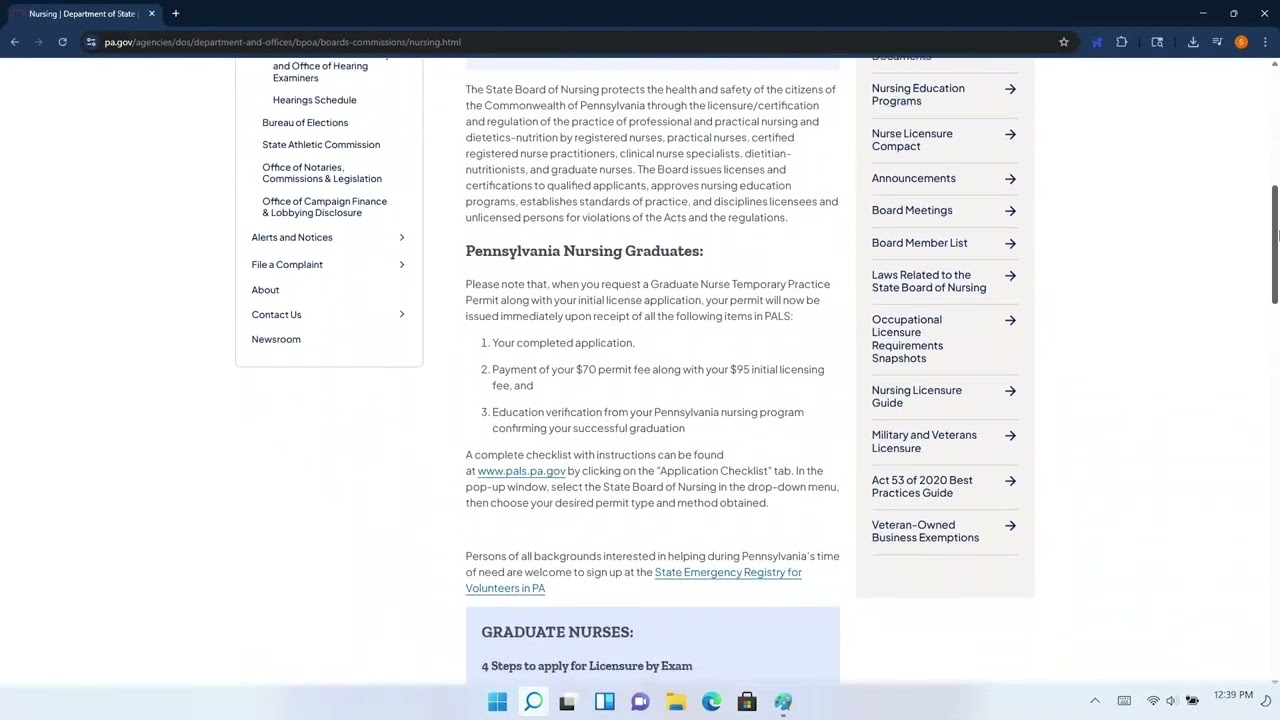This screenshot has width=1280, height=720.
Task: Open File Explorer from the taskbar
Action: 676,702
